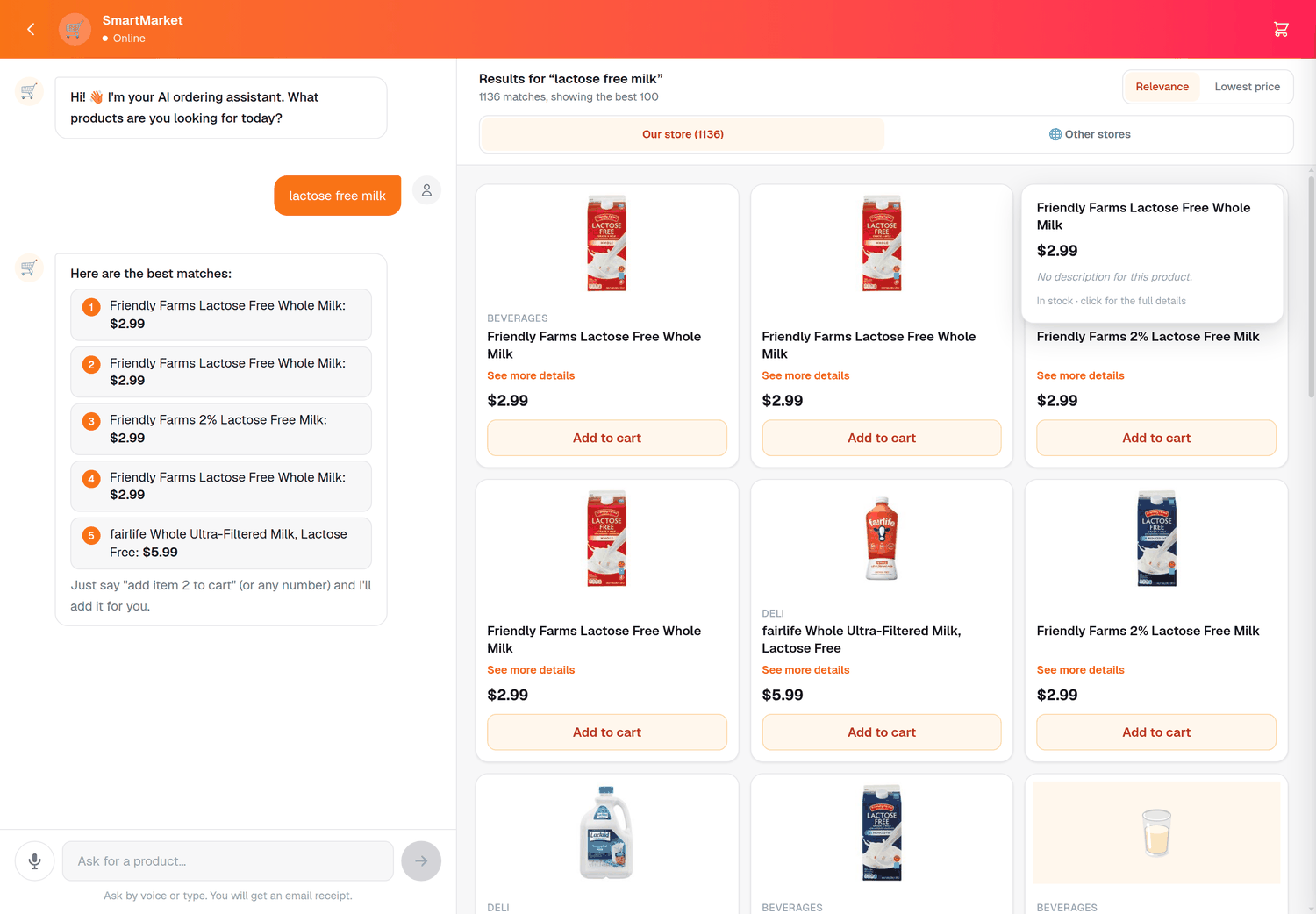Select chat result number 5 fairlife milk
Image resolution: width=1316 pixels, height=914 pixels.
[x=221, y=543]
